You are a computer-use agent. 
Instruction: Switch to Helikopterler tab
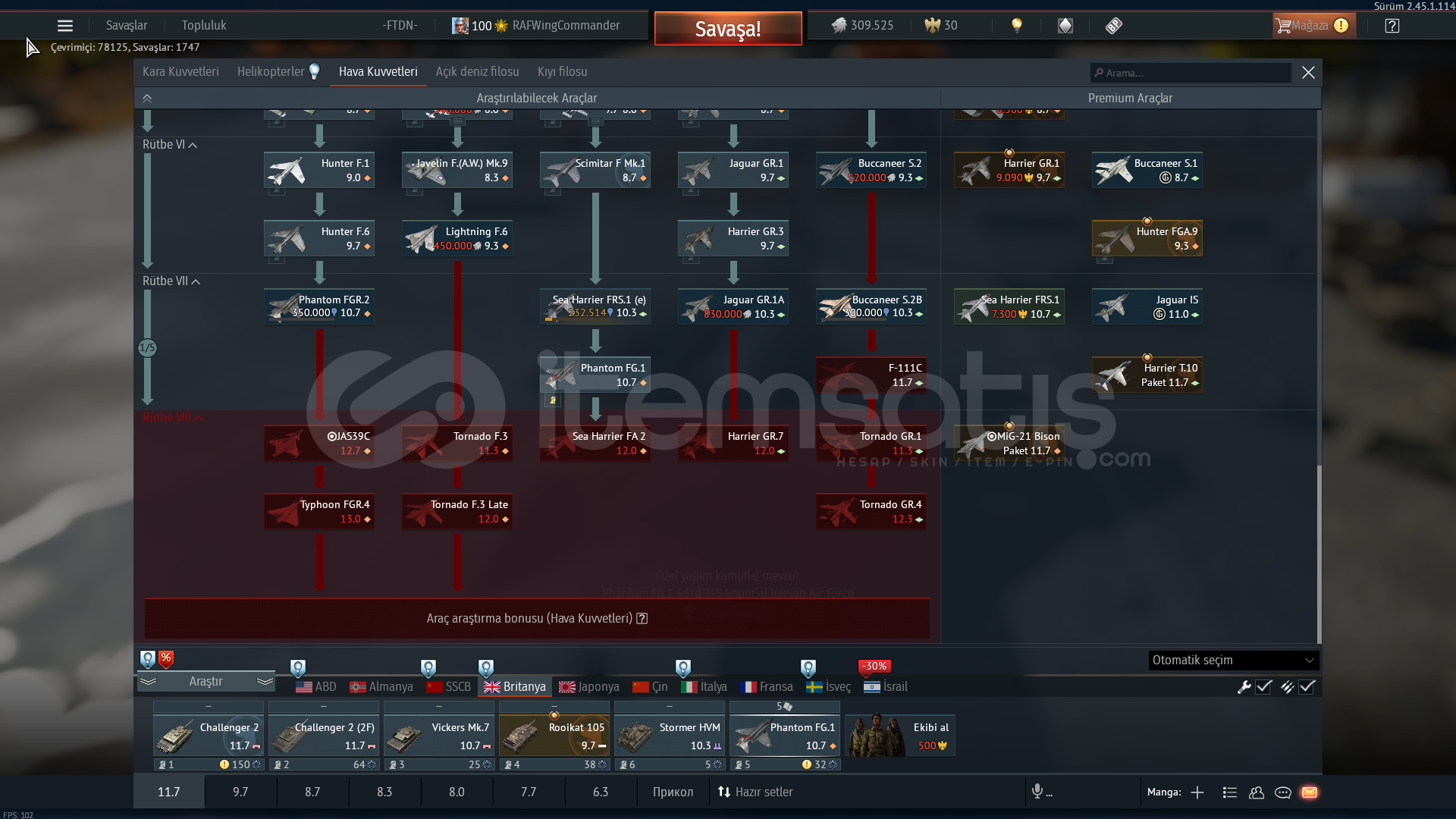pyautogui.click(x=271, y=72)
